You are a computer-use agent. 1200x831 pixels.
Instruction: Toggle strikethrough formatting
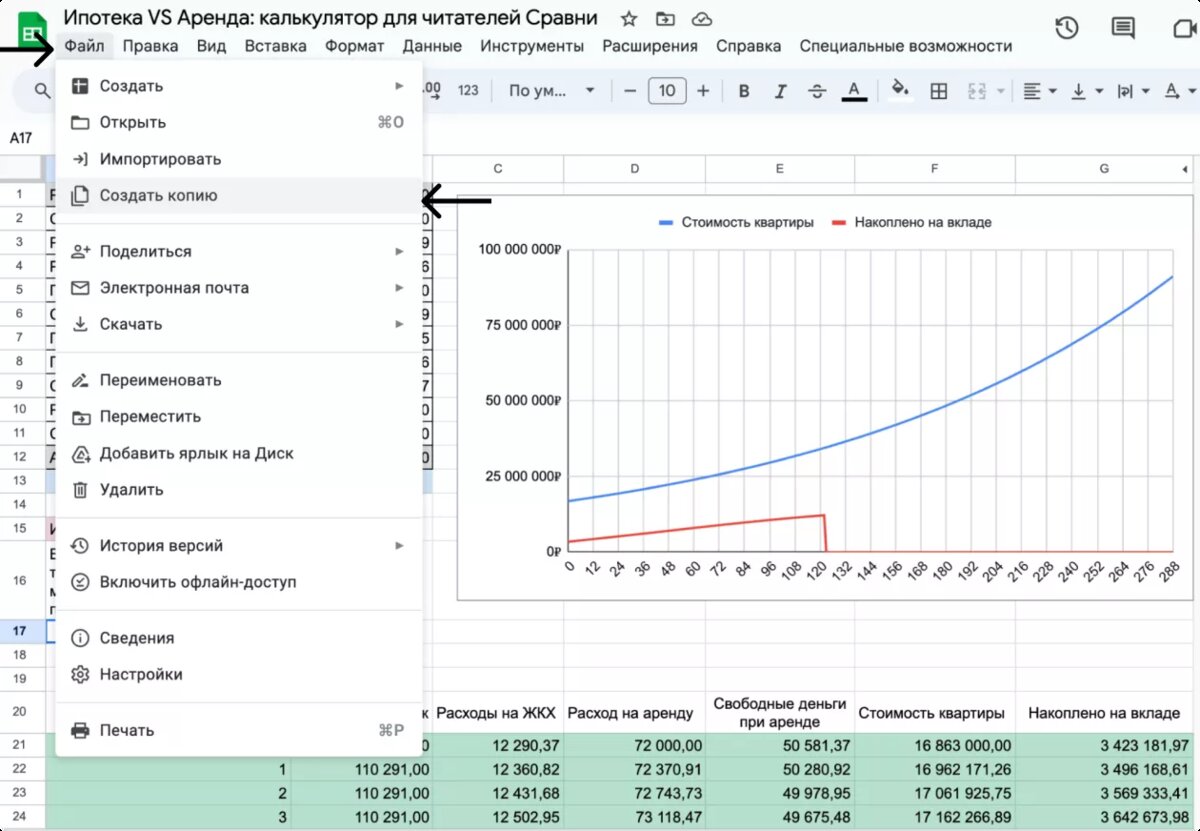pyautogui.click(x=817, y=91)
